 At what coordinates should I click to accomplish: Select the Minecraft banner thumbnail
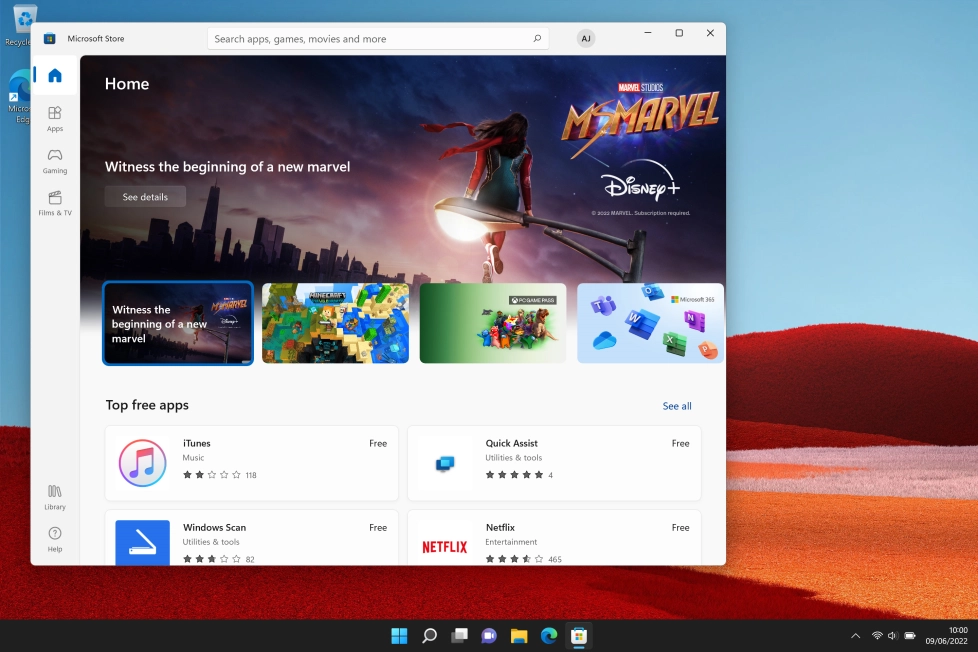point(335,323)
